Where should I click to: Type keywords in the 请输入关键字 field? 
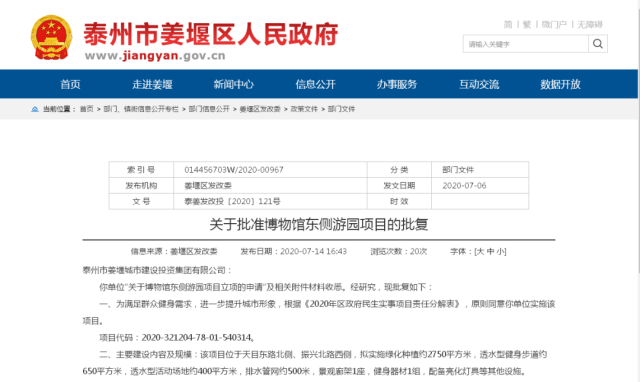[526, 44]
